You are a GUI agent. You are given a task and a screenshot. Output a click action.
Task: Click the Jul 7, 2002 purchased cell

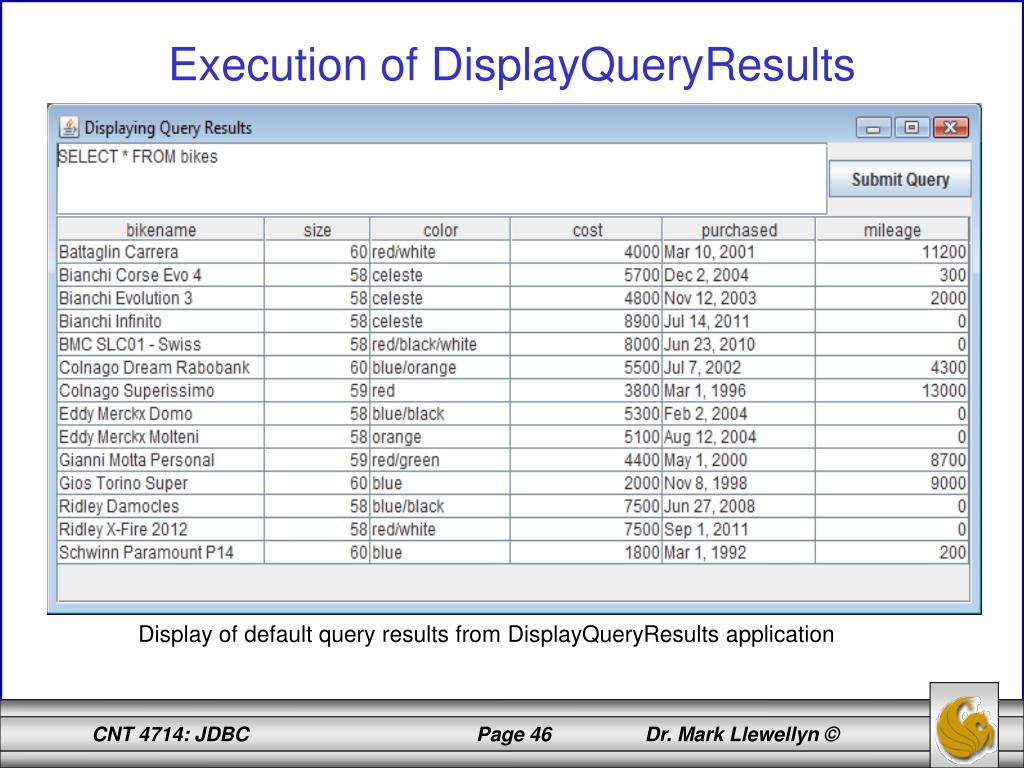(739, 368)
